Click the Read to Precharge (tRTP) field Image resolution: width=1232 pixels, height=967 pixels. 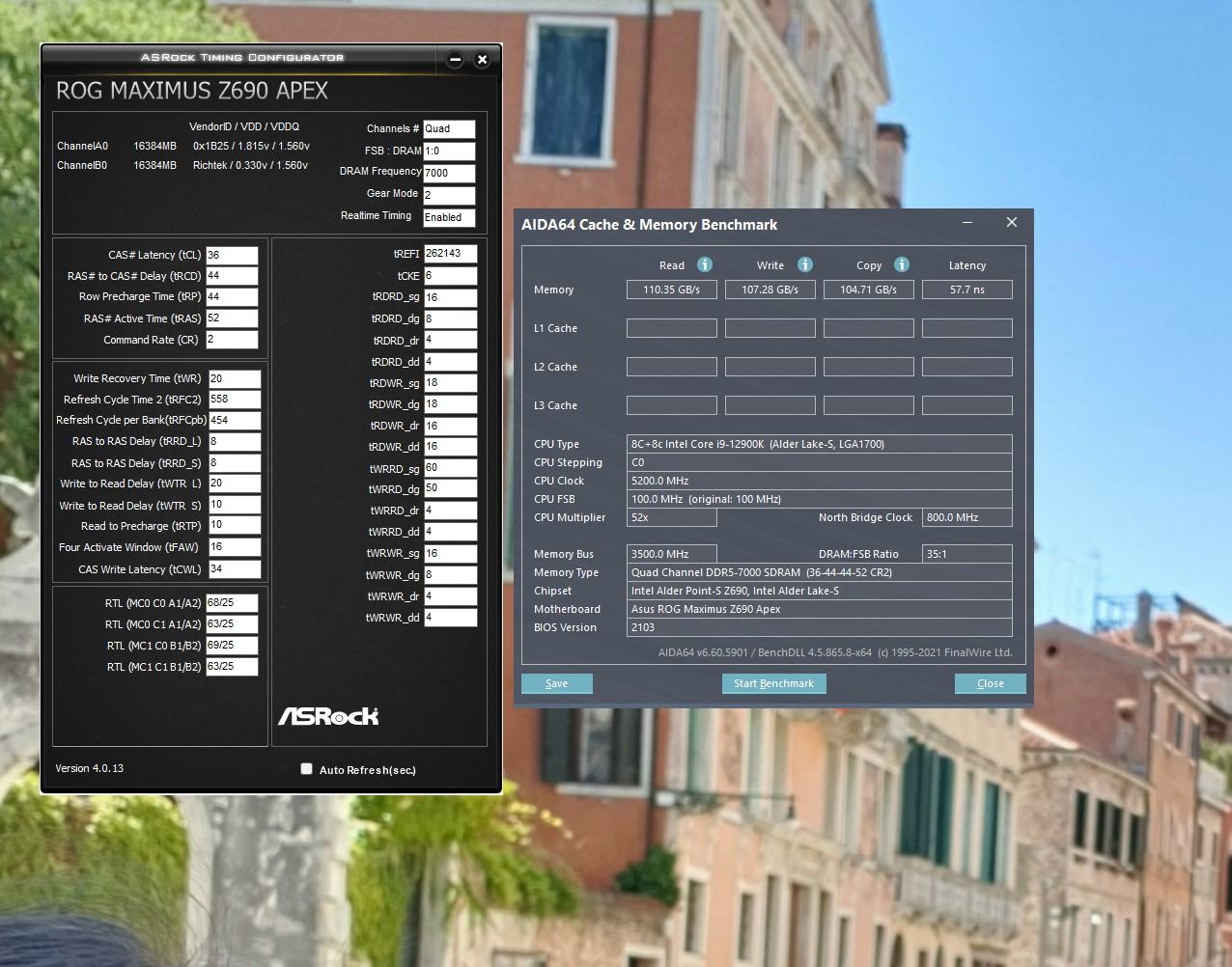click(x=235, y=526)
